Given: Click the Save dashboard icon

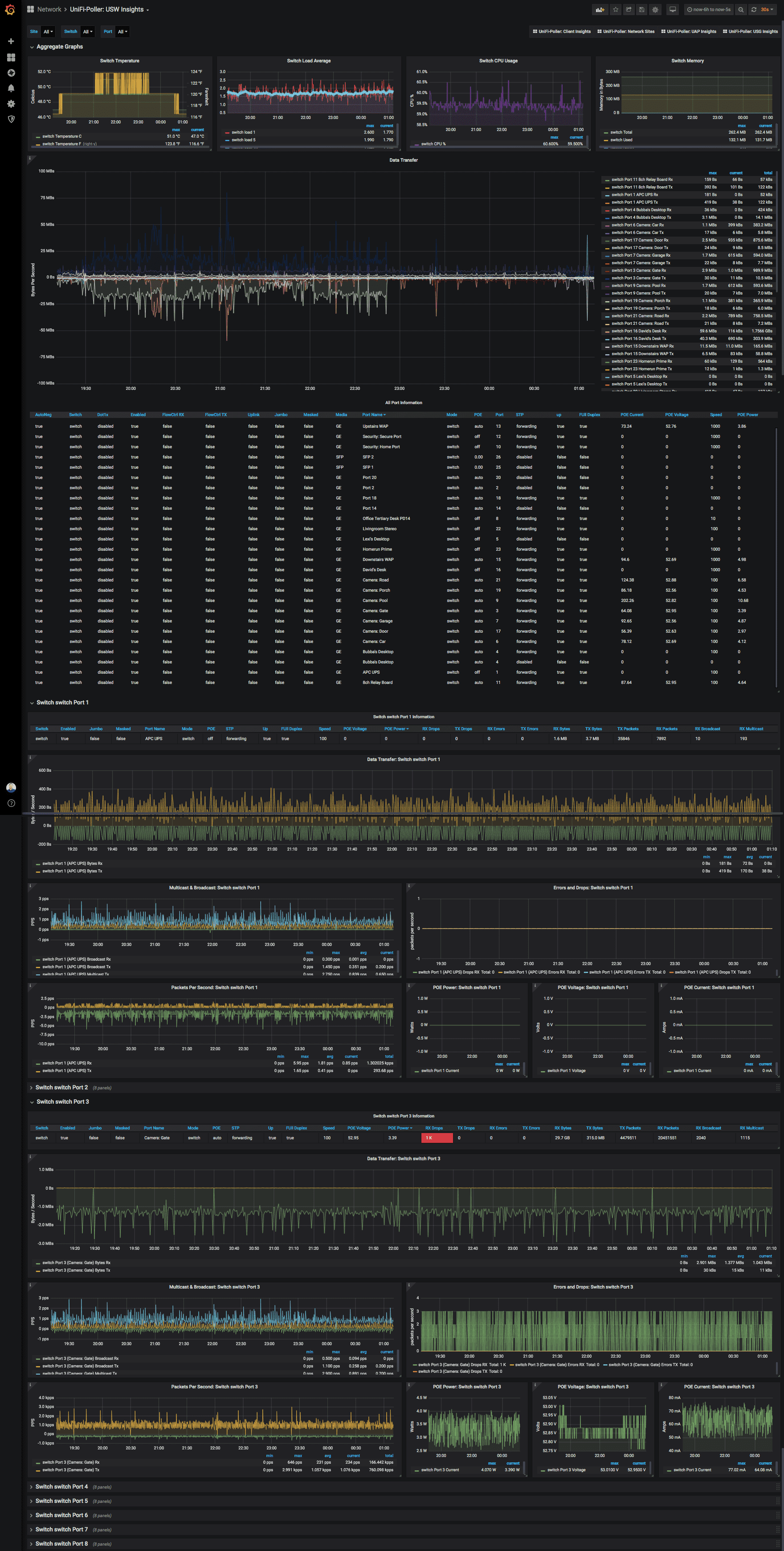Looking at the screenshot, I should coord(642,10).
